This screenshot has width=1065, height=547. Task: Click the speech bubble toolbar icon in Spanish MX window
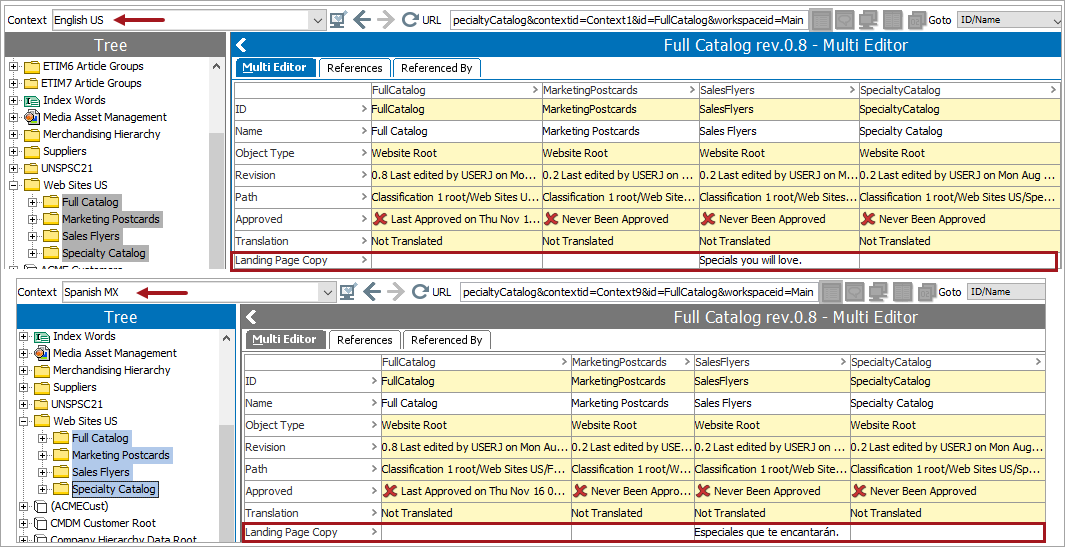tap(854, 292)
